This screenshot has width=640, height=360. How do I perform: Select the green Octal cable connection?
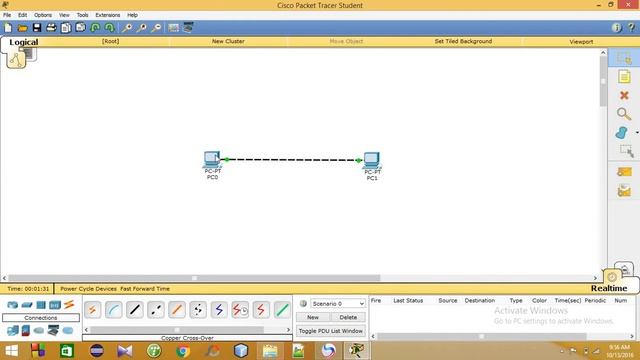(x=282, y=310)
